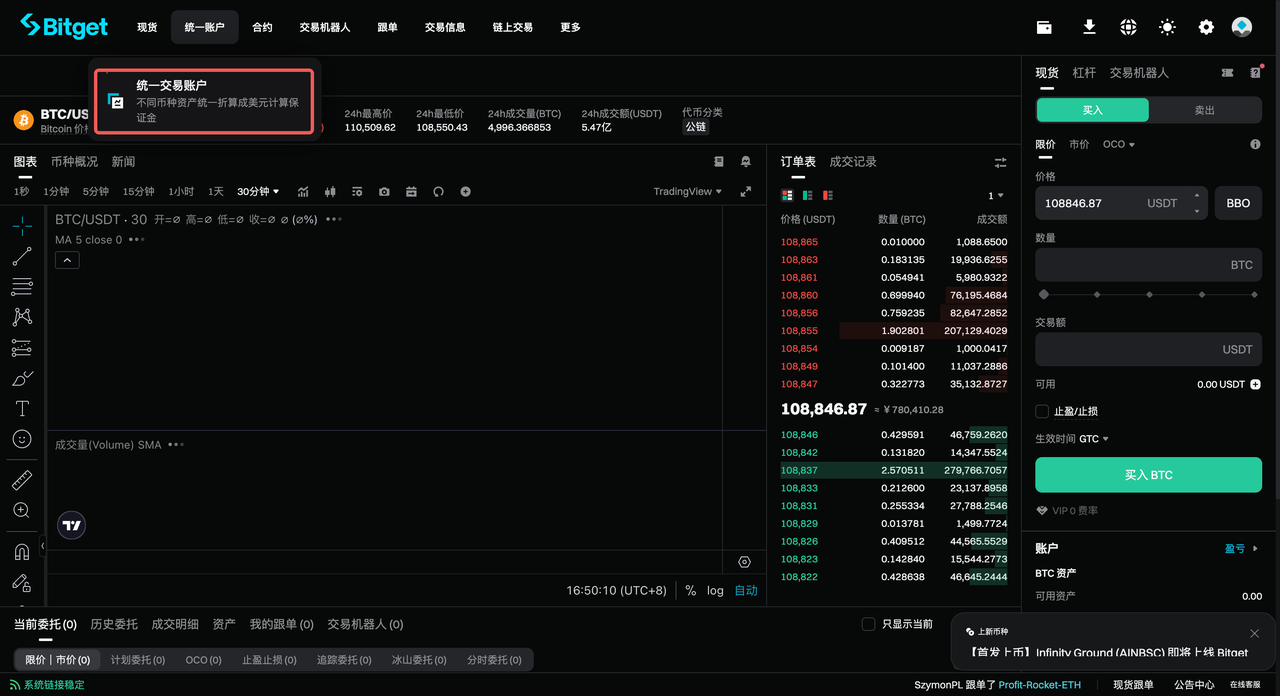Select the 统一交易账户 menu entry
The height and width of the screenshot is (696, 1280).
pyautogui.click(x=205, y=101)
